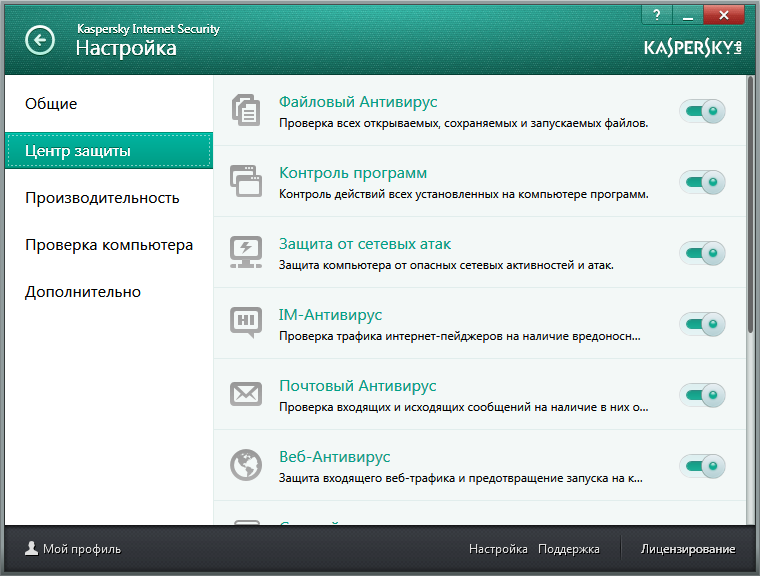
Task: Click the Почтовый Антивирус envelope icon
Action: 246,394
